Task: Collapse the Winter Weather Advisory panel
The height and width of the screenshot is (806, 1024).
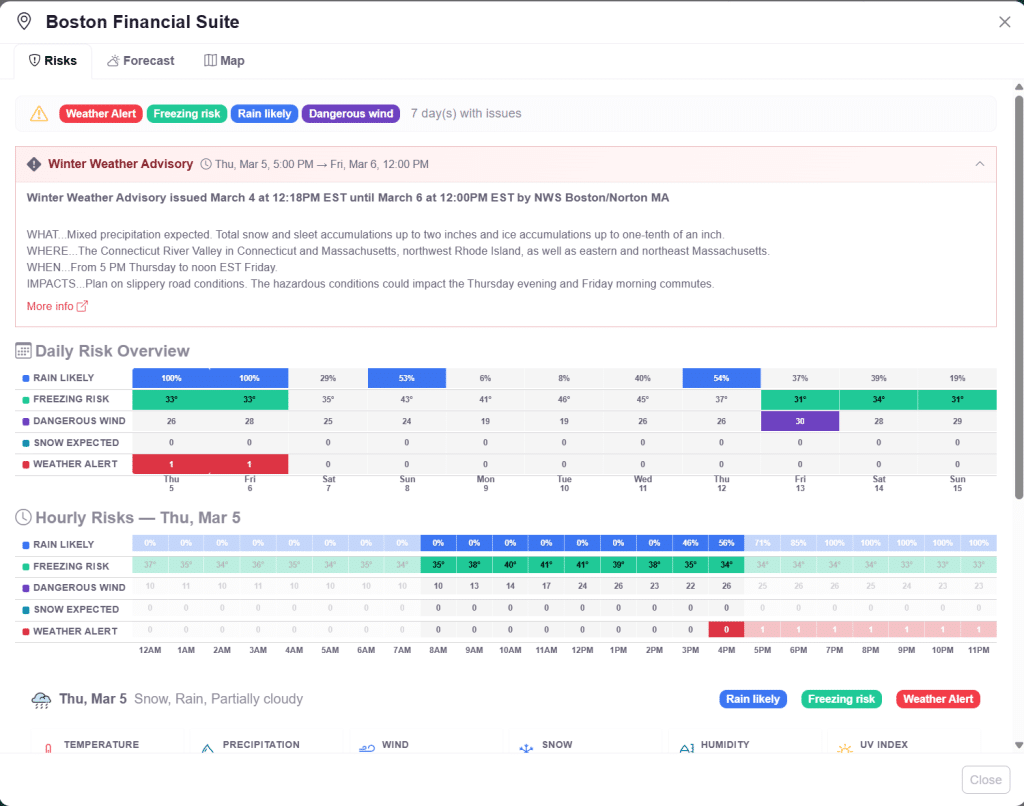Action: pyautogui.click(x=979, y=164)
